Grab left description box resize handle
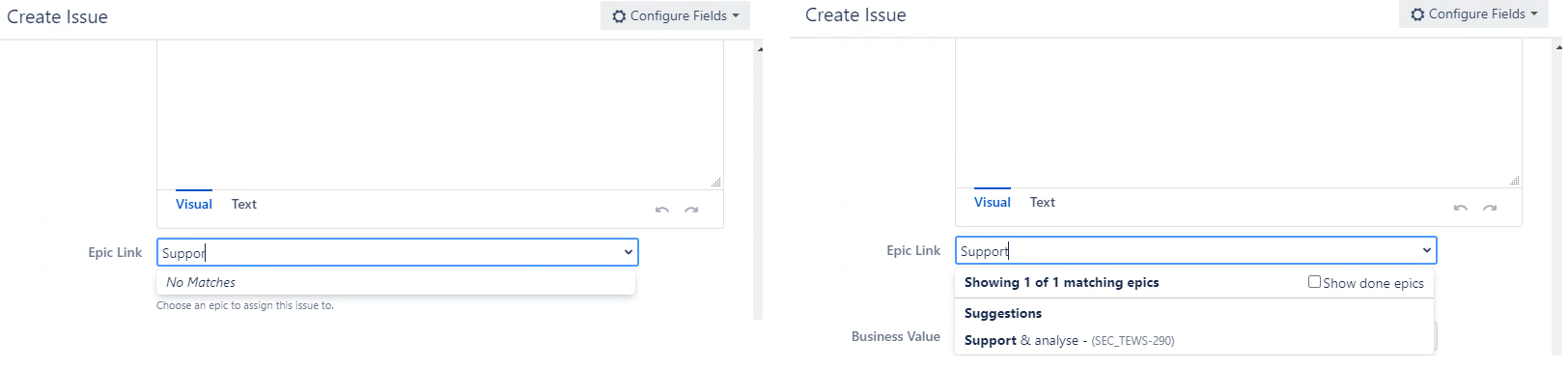The width and height of the screenshot is (1568, 369). pyautogui.click(x=716, y=183)
